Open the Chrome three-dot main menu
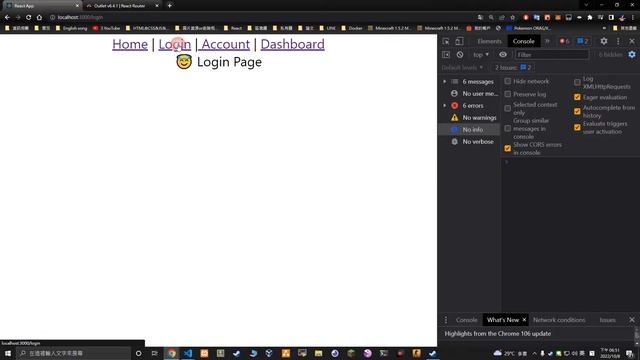This screenshot has height=360, width=640. pos(633,17)
